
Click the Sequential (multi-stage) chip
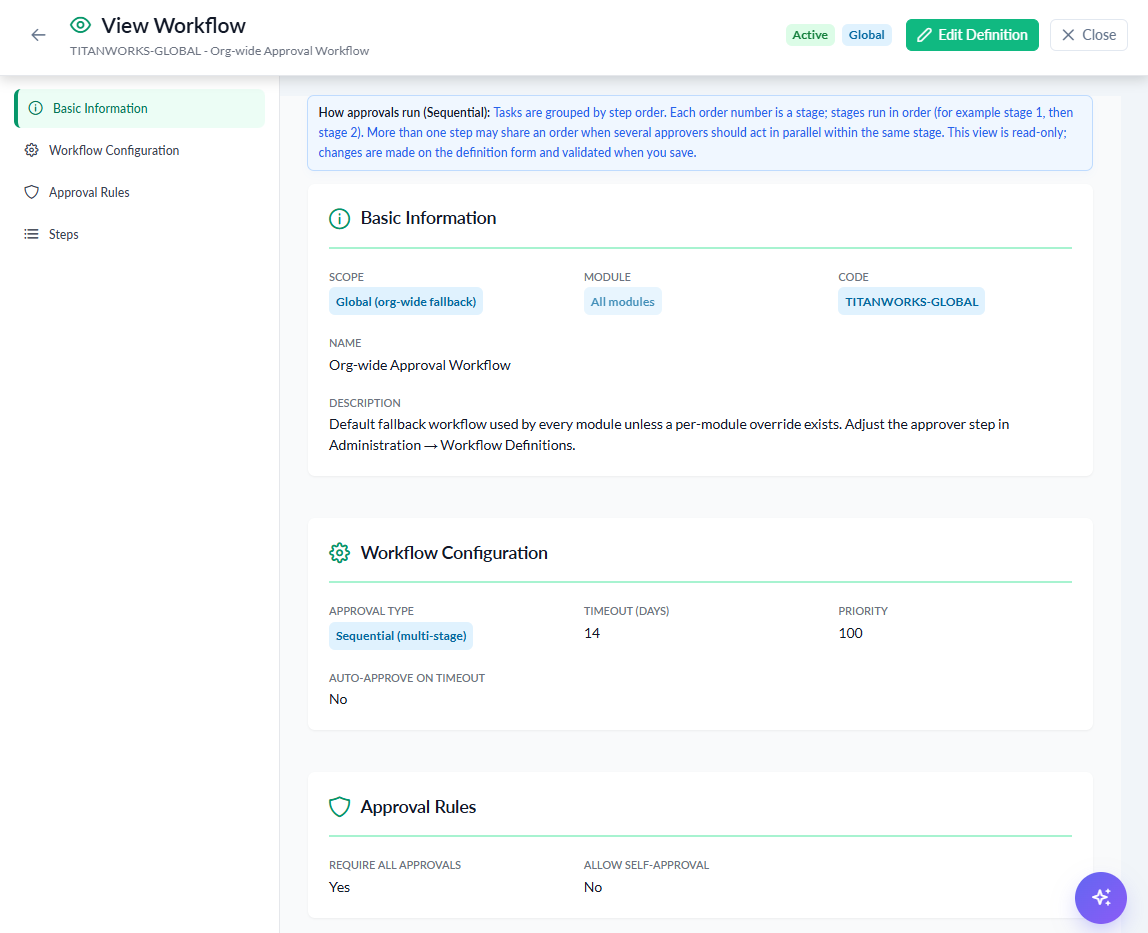(x=400, y=636)
